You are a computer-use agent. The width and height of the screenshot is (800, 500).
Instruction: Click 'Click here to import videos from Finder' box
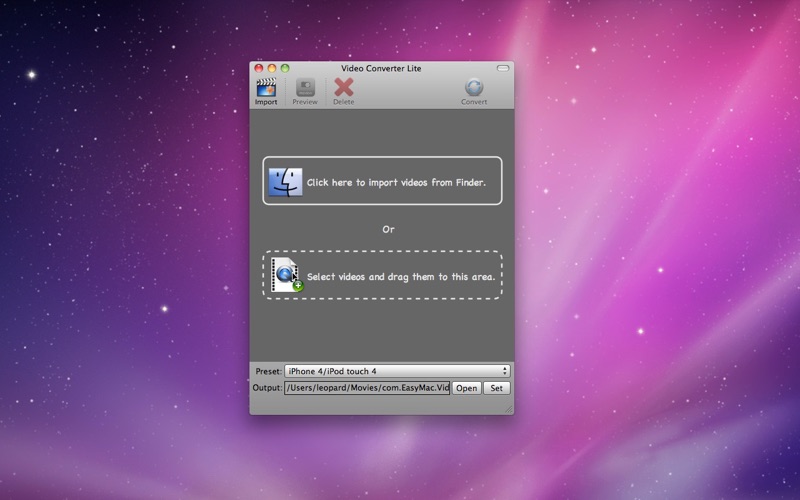pos(382,181)
